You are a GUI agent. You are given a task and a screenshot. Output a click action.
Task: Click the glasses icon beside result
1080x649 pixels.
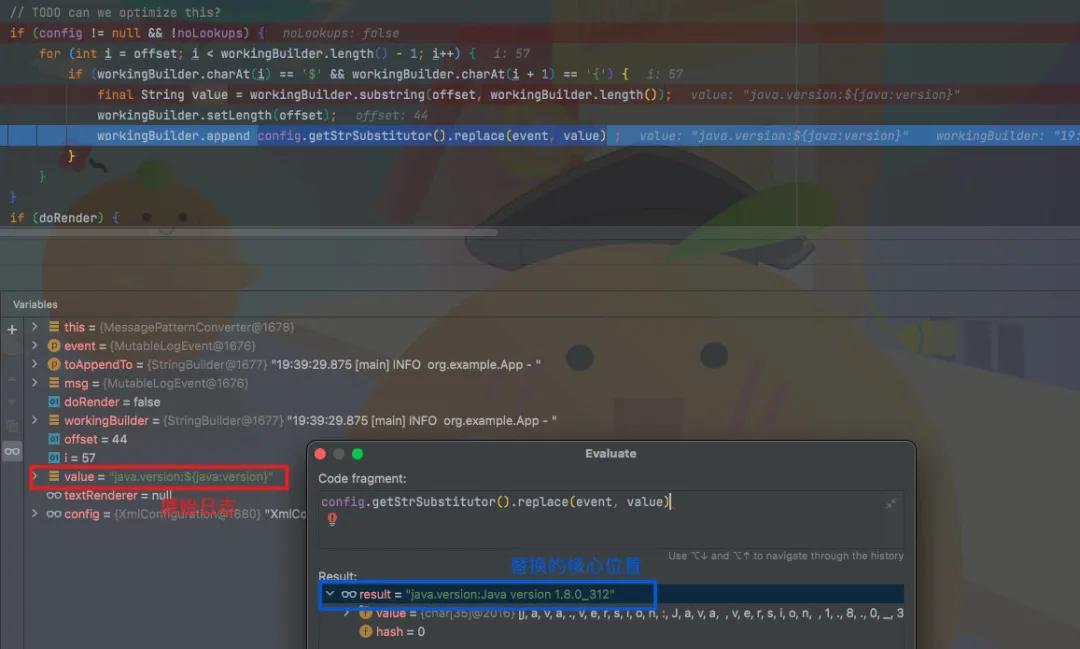pyautogui.click(x=349, y=594)
